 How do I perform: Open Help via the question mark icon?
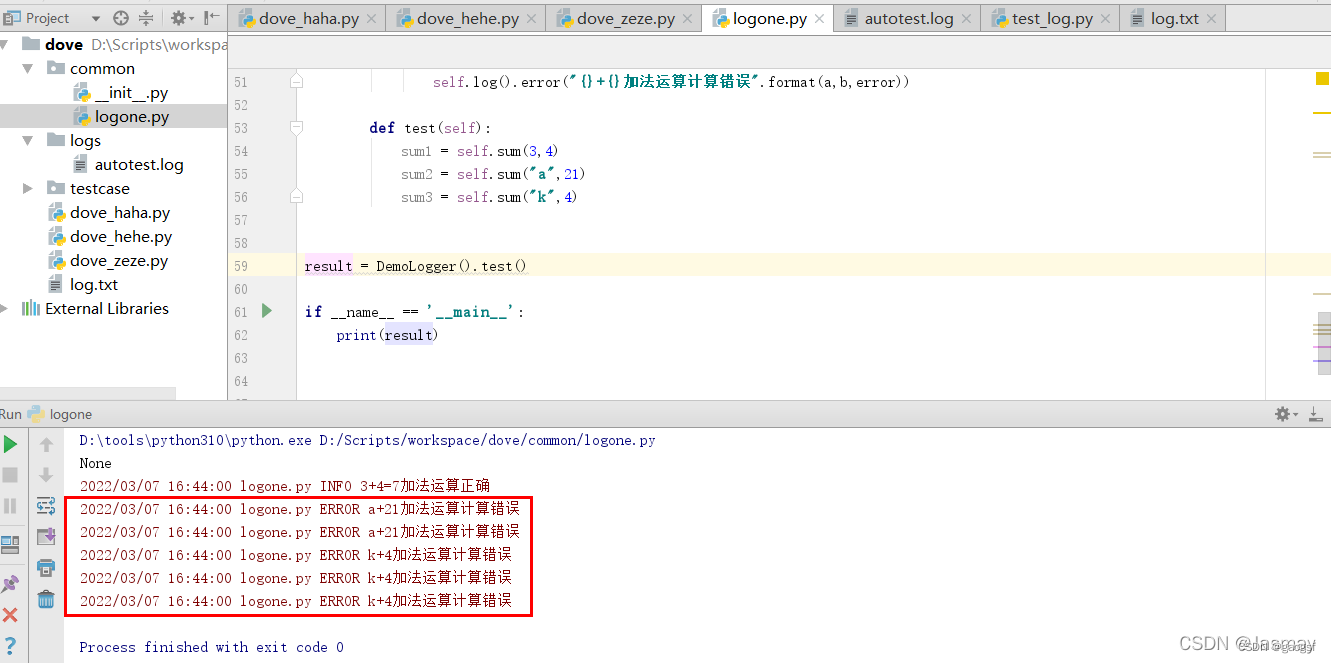coord(10,646)
